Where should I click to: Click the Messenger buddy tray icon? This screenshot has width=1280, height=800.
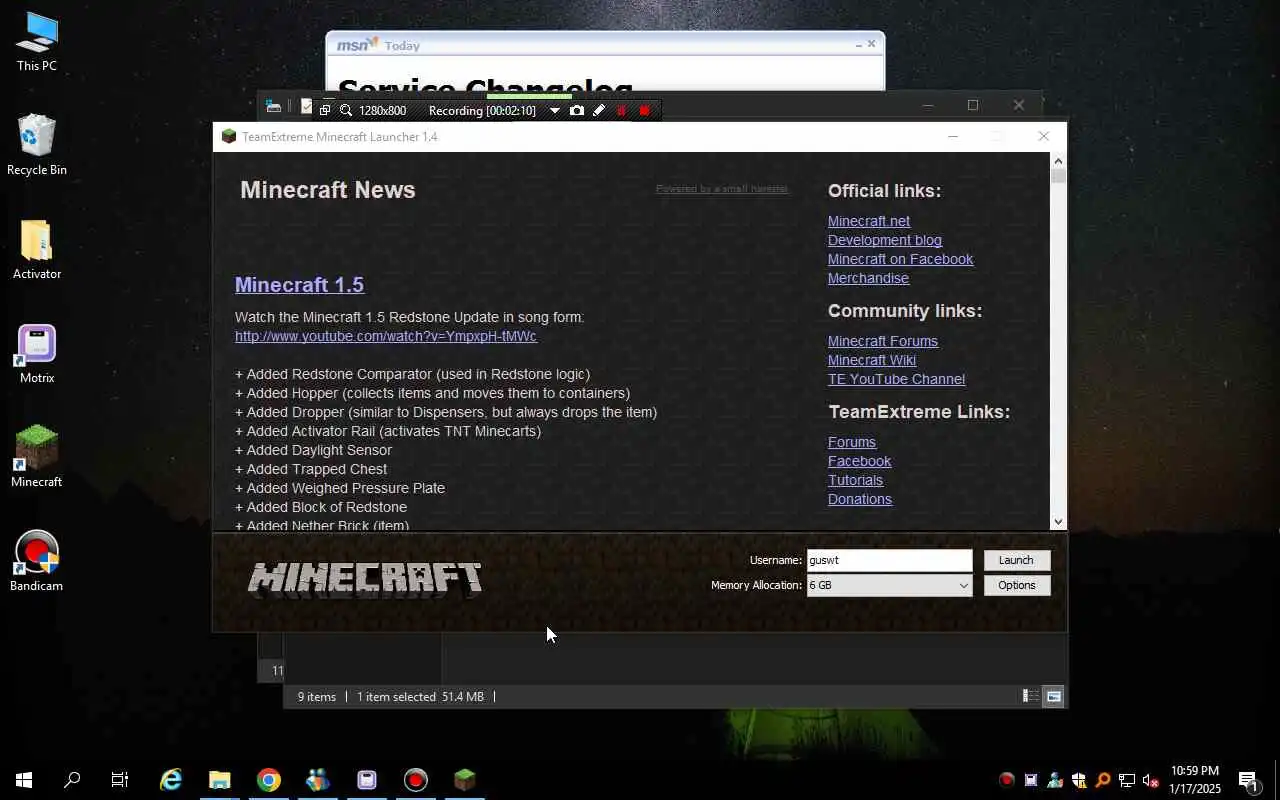point(1055,780)
